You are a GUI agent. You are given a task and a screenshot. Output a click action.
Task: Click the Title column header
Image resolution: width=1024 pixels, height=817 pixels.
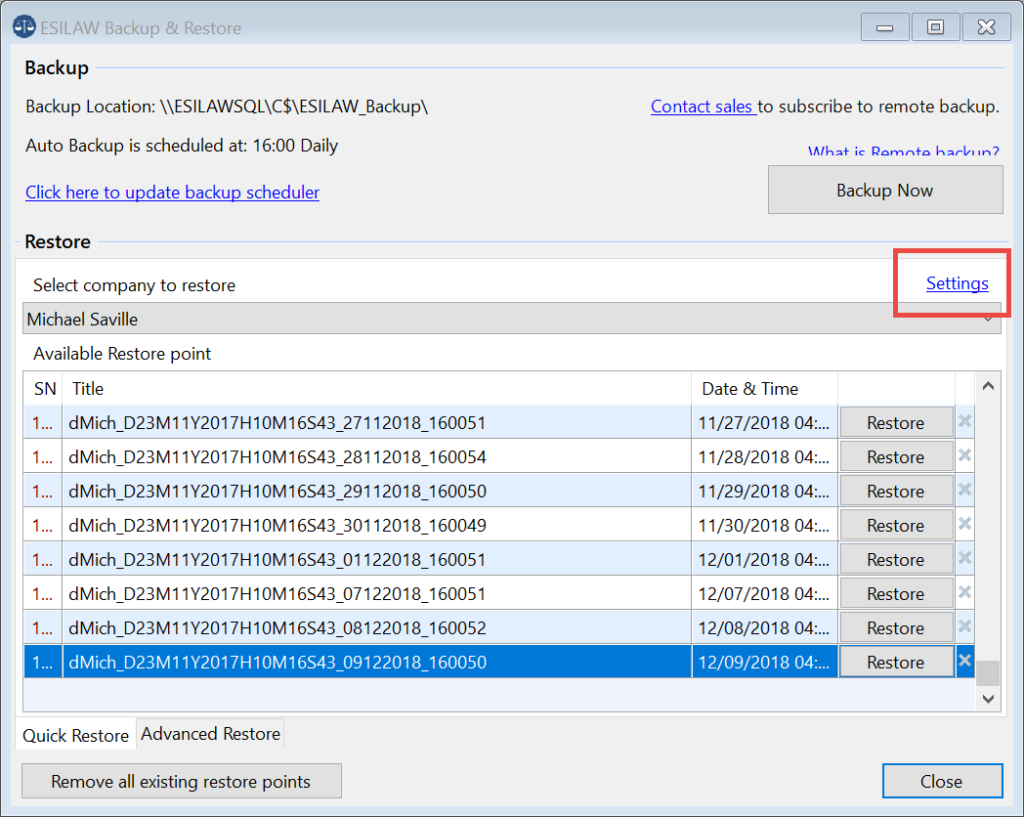[377, 389]
